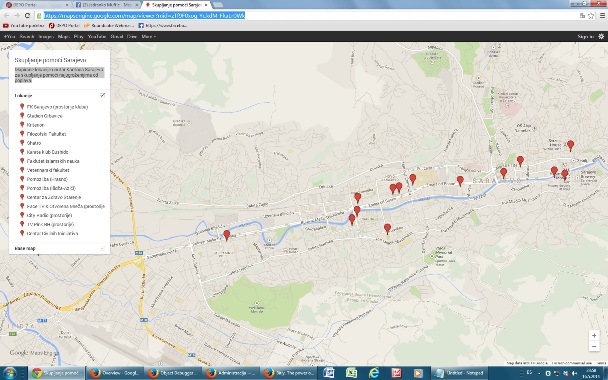Click the highlighted map description text
608x380 pixels.
point(59,75)
